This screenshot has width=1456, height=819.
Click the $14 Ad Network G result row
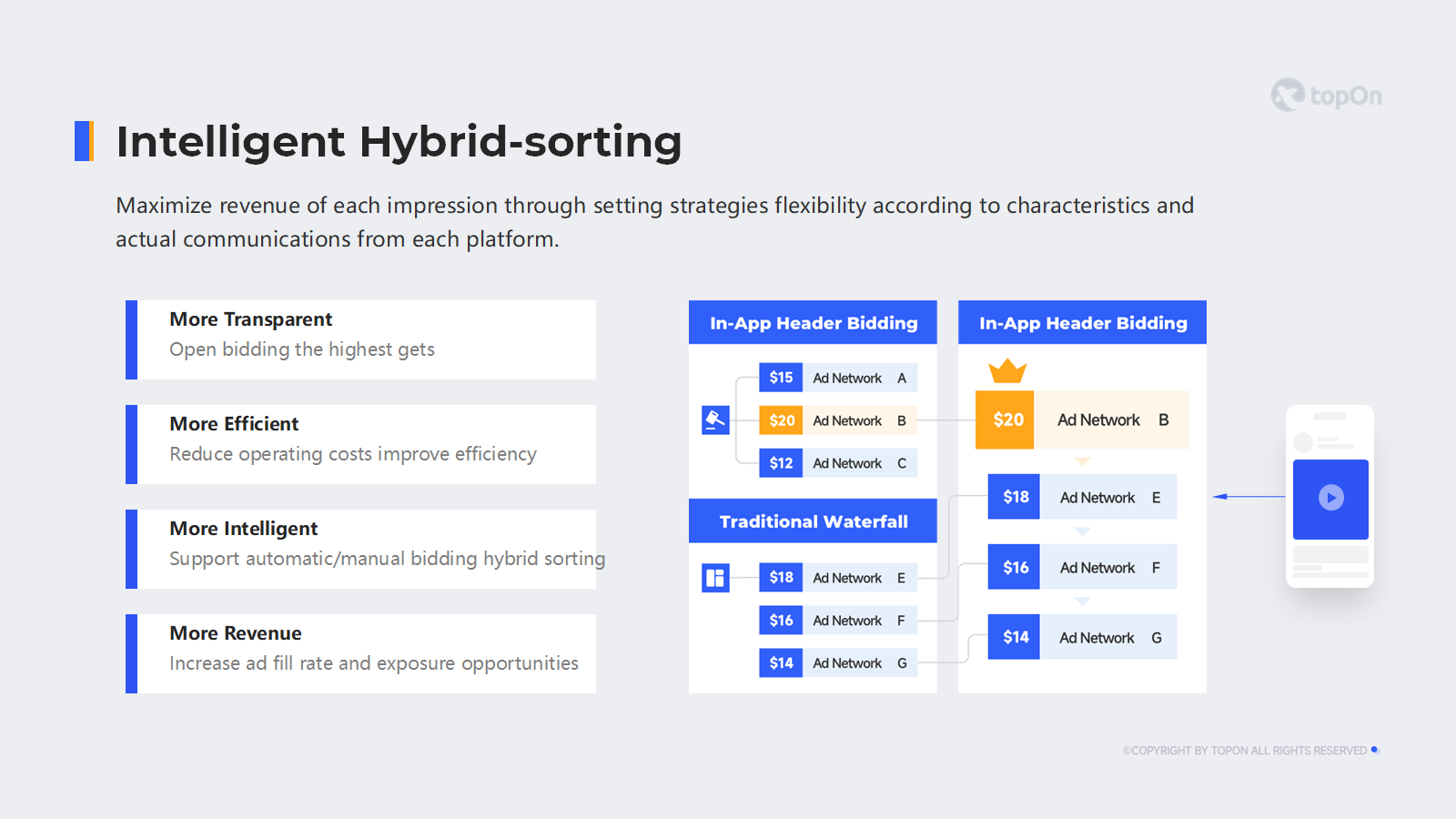tap(1082, 638)
